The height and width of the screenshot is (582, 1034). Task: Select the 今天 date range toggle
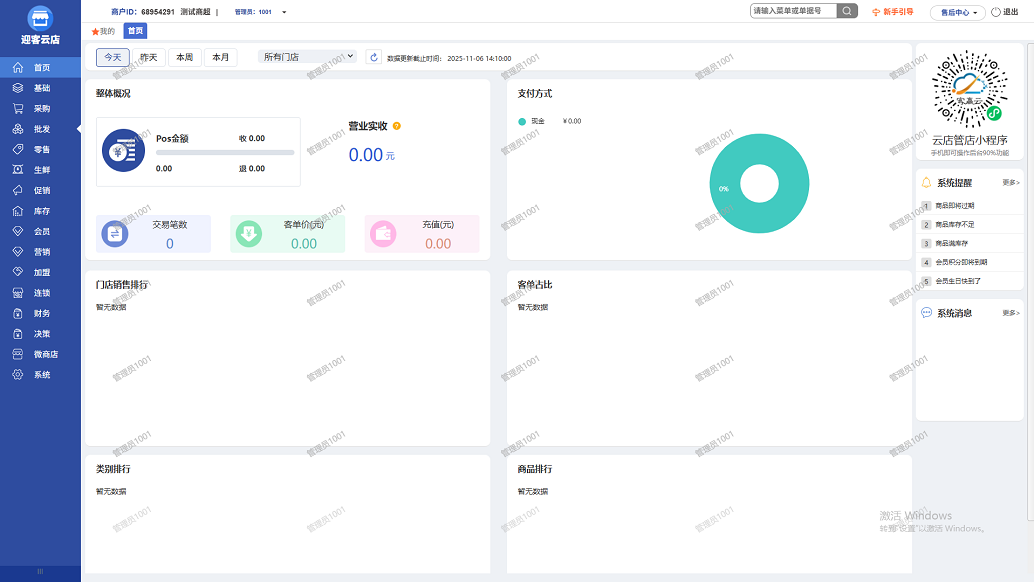113,58
